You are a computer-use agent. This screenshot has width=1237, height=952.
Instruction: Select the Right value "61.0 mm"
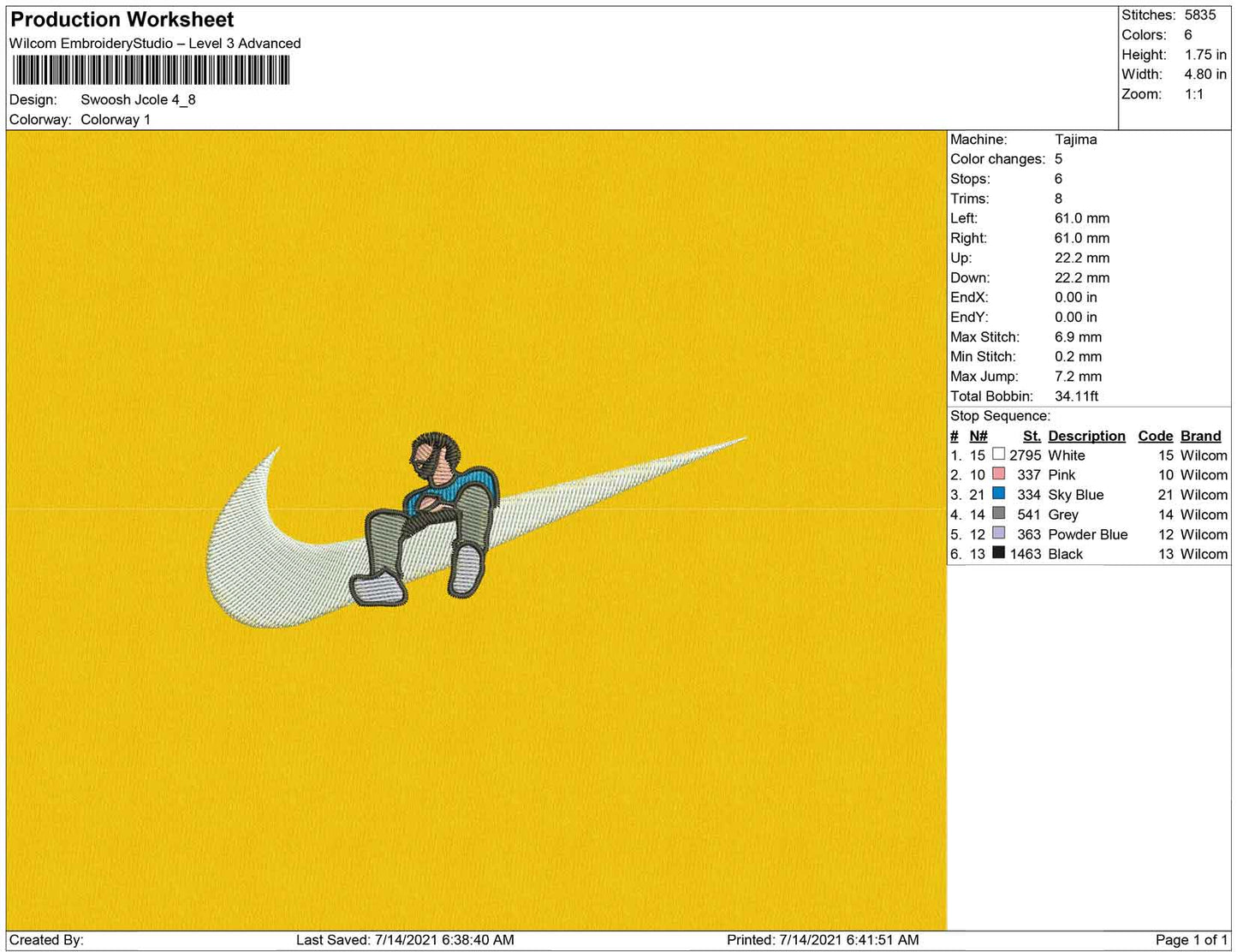(1082, 238)
